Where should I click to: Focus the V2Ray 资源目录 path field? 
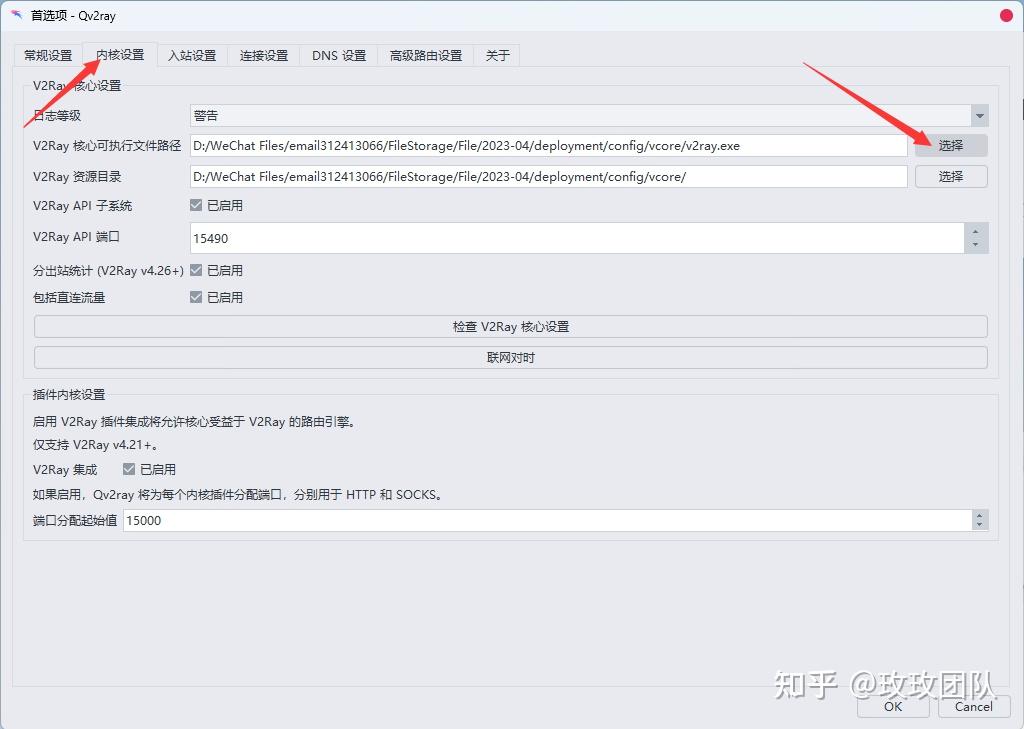coord(549,176)
